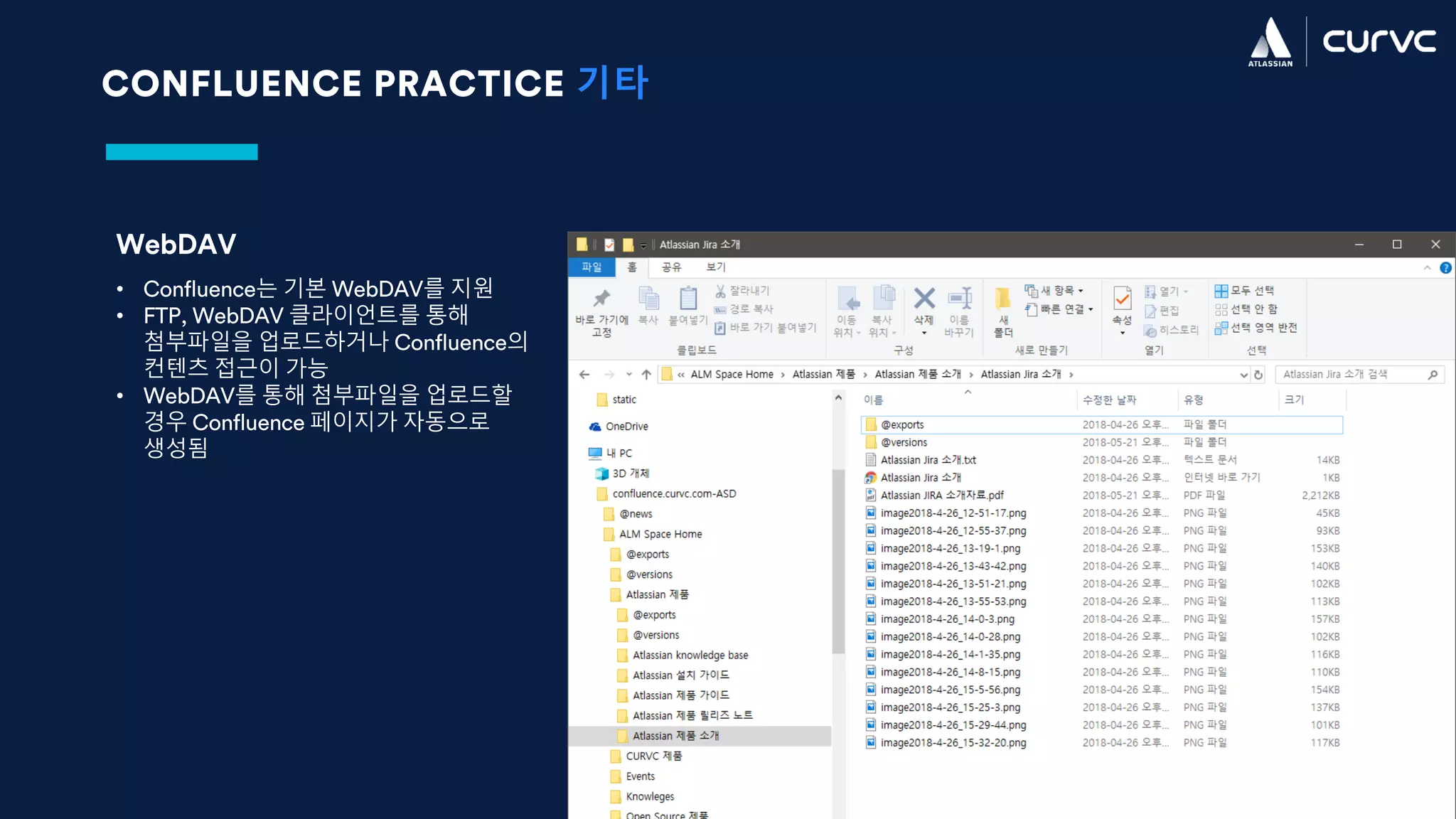Click the navigation pane scrollbar up arrow
The width and height of the screenshot is (1456, 819).
pyautogui.click(x=839, y=398)
